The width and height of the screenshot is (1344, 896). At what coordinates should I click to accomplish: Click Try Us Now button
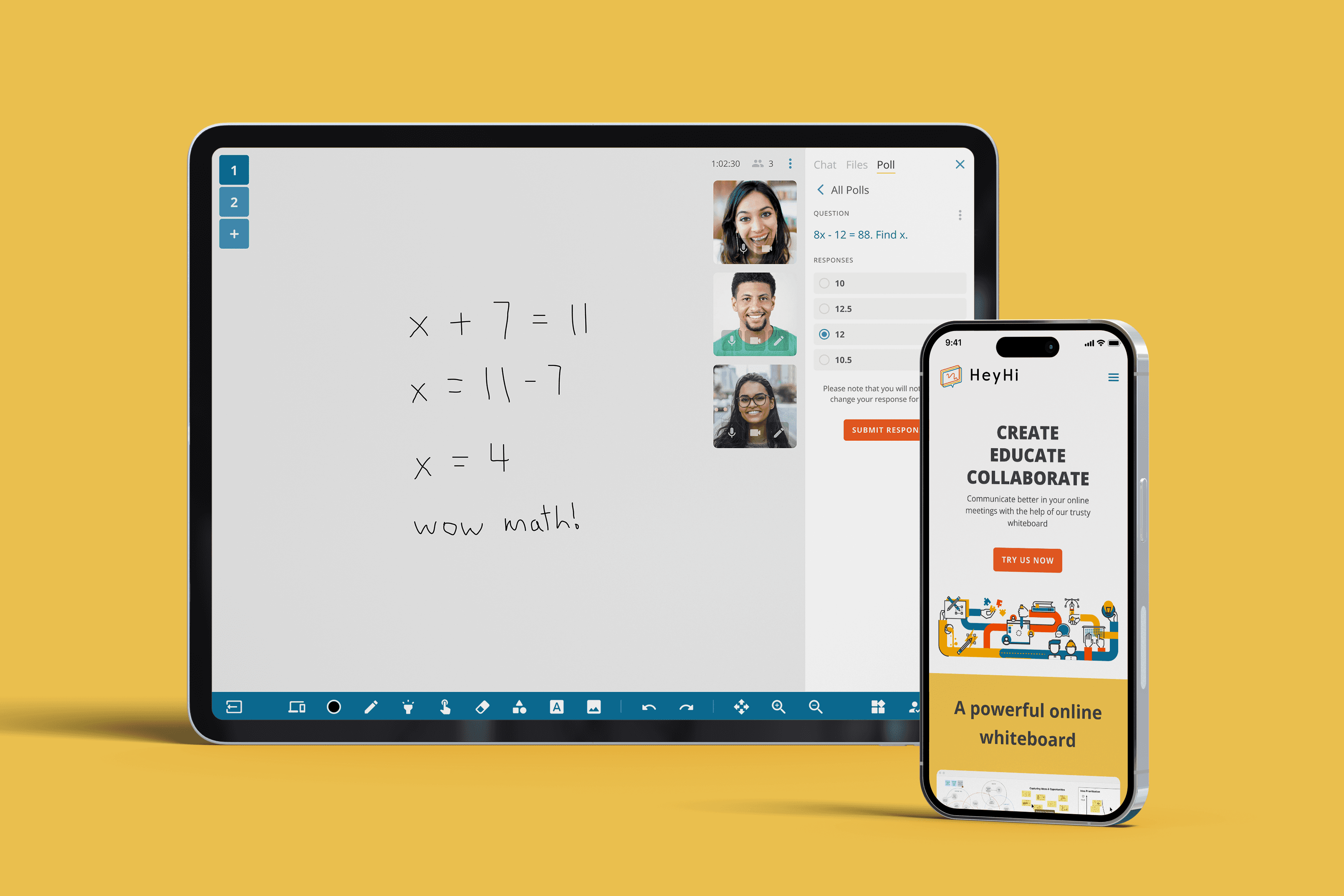tap(1027, 559)
